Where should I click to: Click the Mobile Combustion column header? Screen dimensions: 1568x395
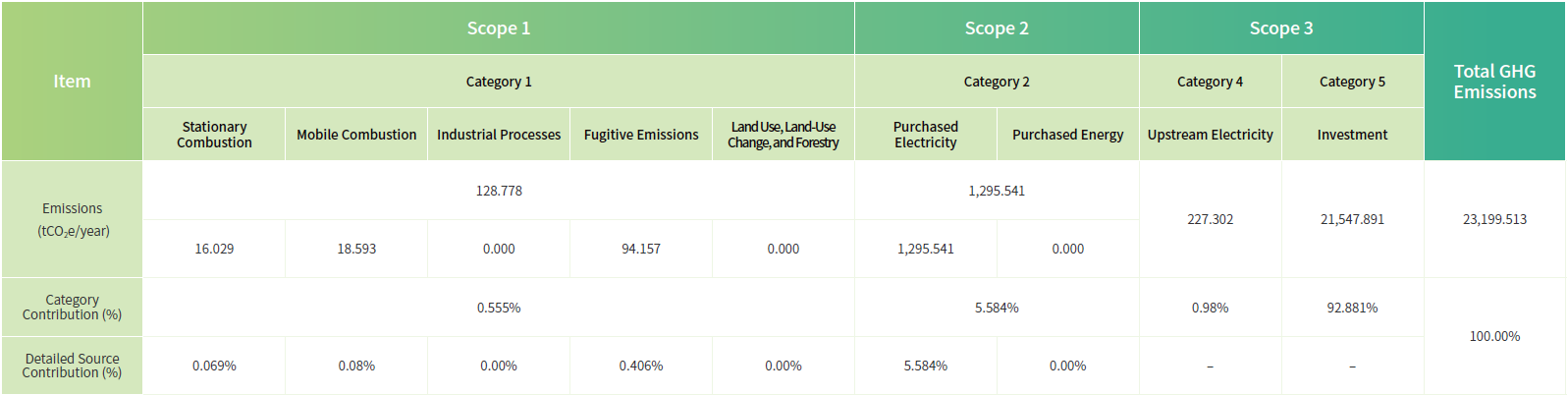pos(356,135)
